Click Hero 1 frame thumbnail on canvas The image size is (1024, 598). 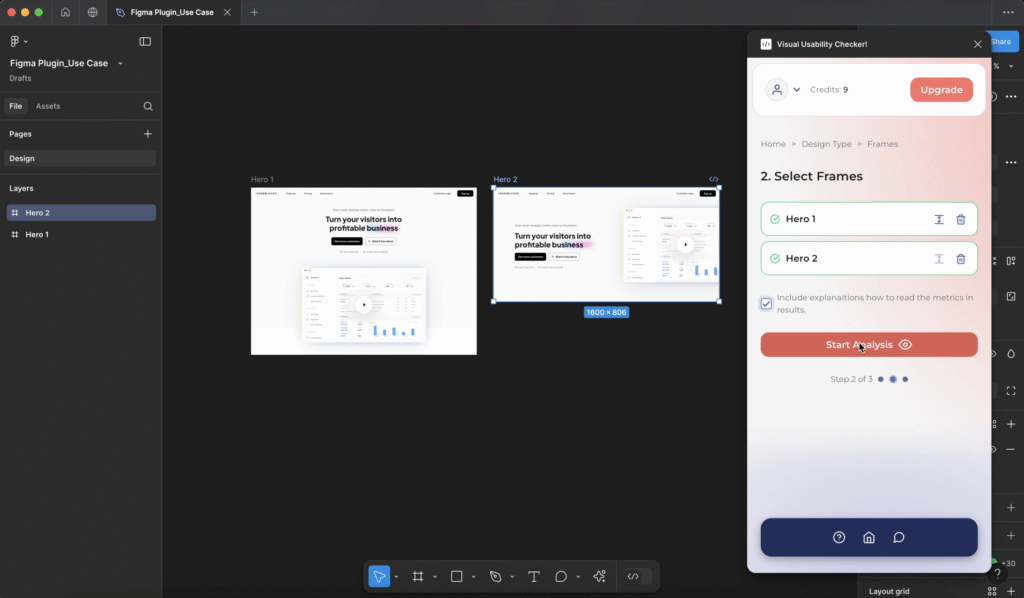pos(364,272)
